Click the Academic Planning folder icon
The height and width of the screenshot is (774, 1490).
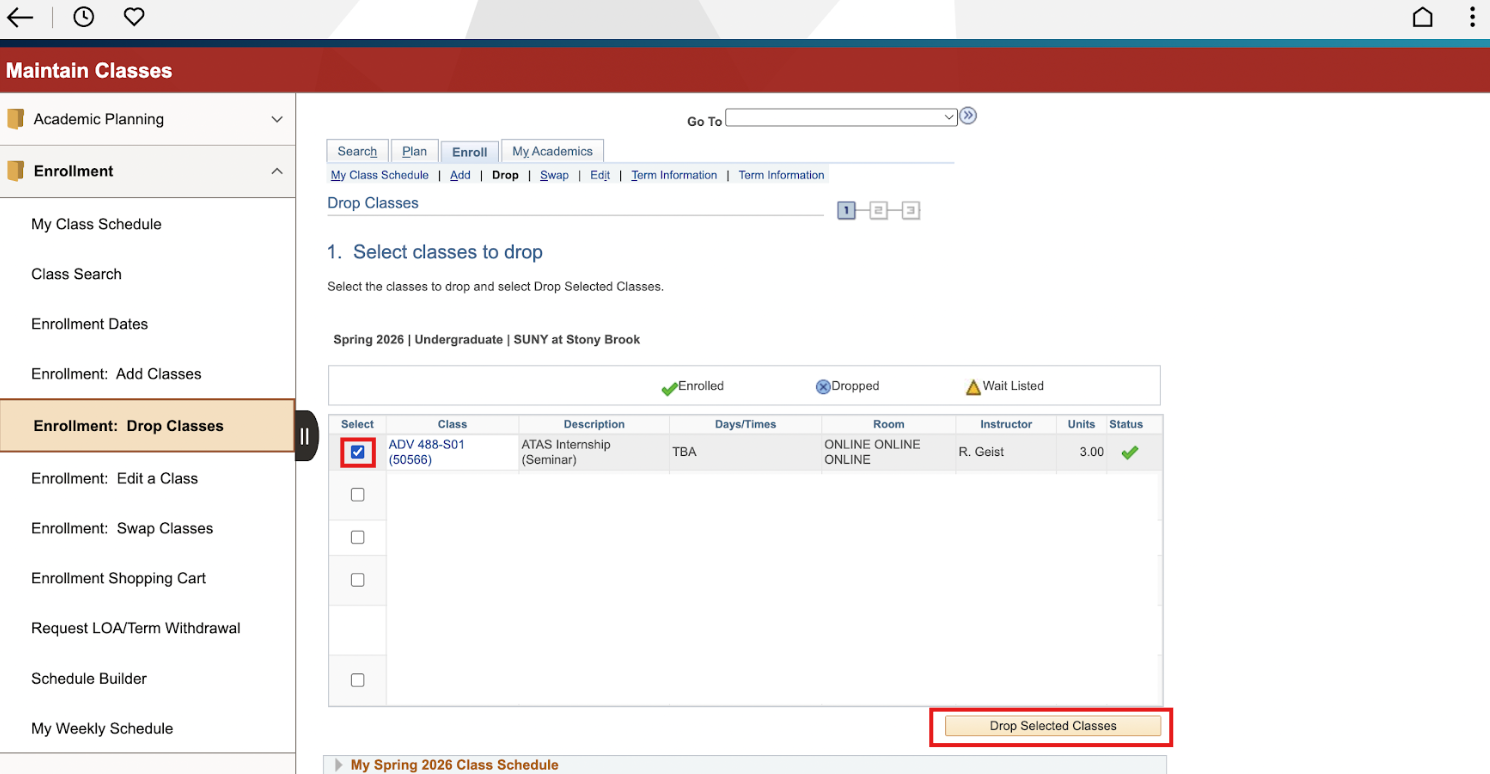click(x=15, y=119)
